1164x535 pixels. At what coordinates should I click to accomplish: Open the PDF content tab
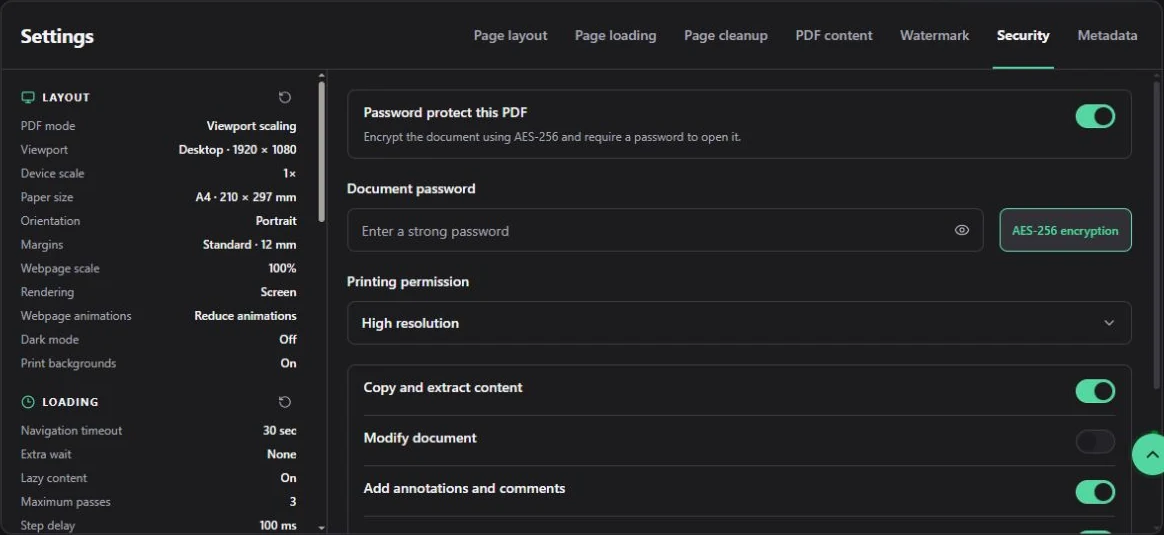click(834, 36)
